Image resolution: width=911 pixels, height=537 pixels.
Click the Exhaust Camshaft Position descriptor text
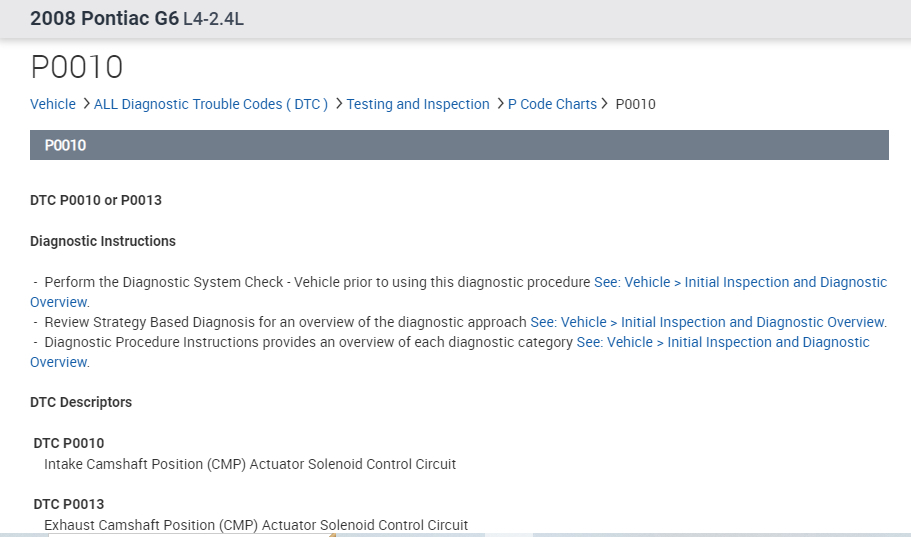click(x=256, y=524)
